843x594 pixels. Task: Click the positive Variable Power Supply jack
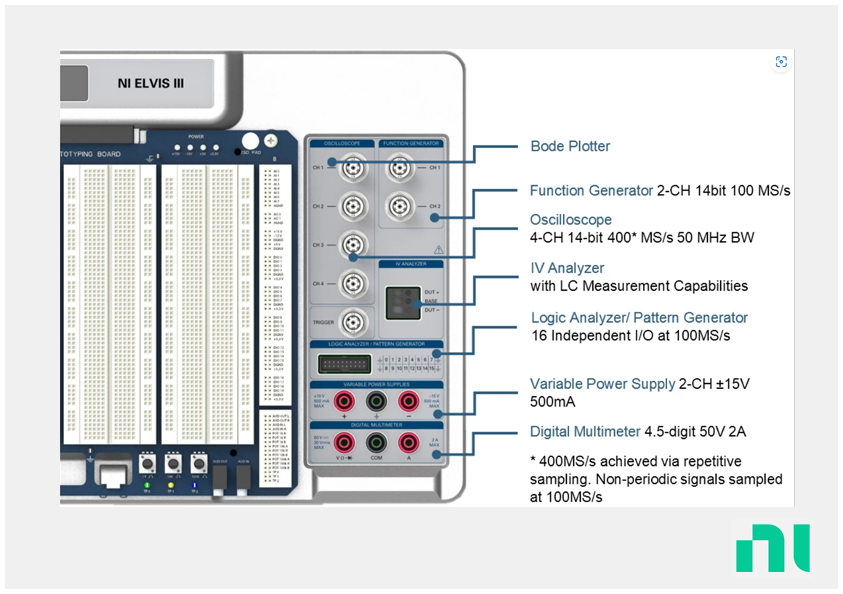click(344, 400)
